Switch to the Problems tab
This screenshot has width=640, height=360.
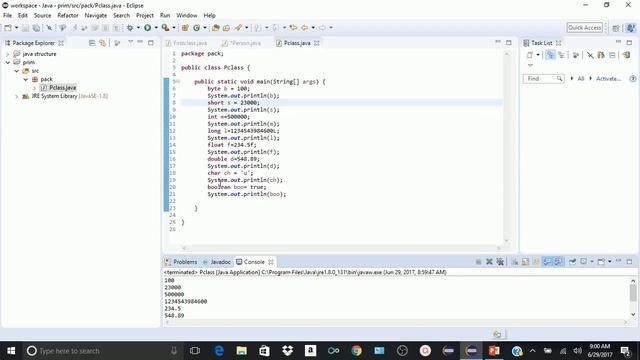181,262
